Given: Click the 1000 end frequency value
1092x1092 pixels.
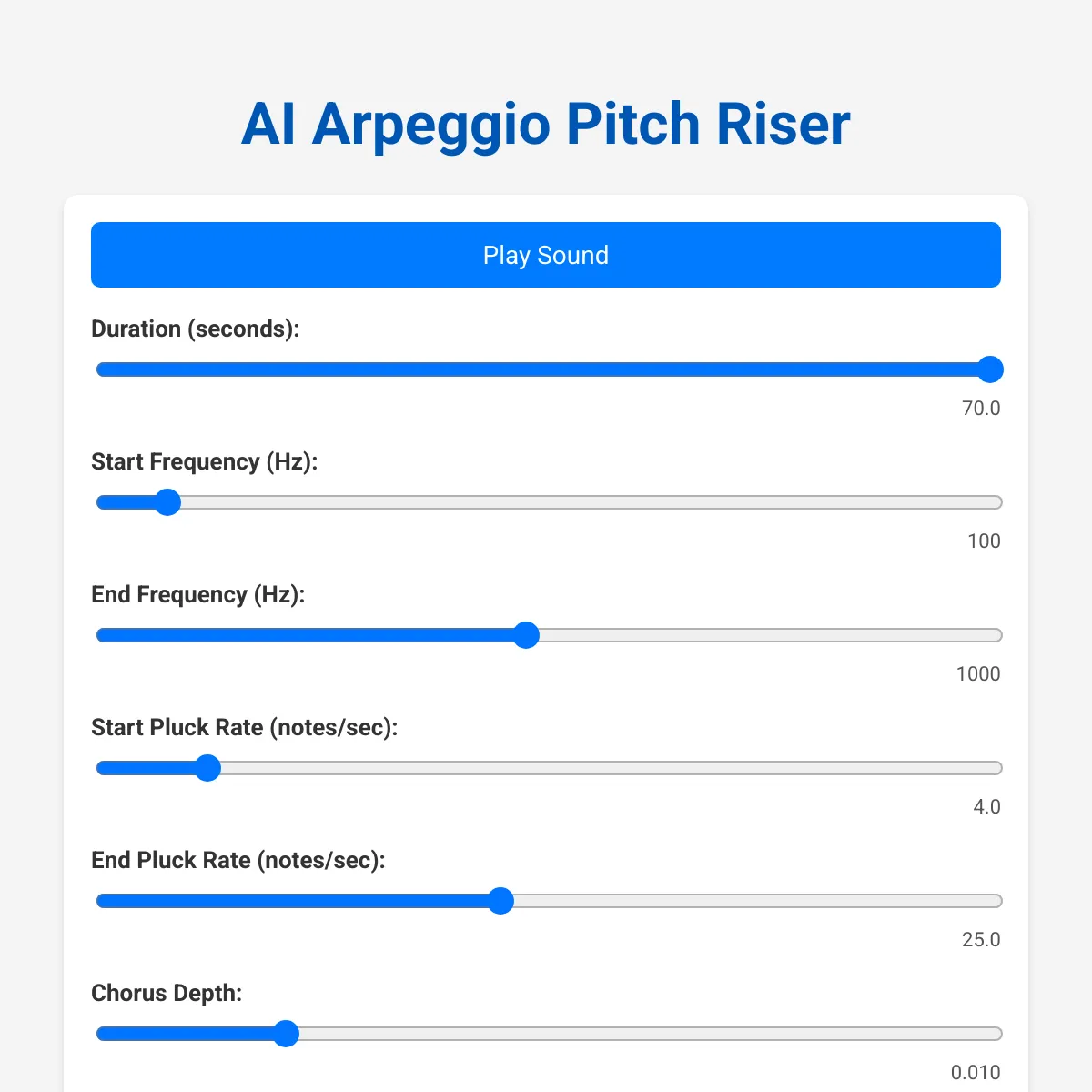Looking at the screenshot, I should 978,674.
